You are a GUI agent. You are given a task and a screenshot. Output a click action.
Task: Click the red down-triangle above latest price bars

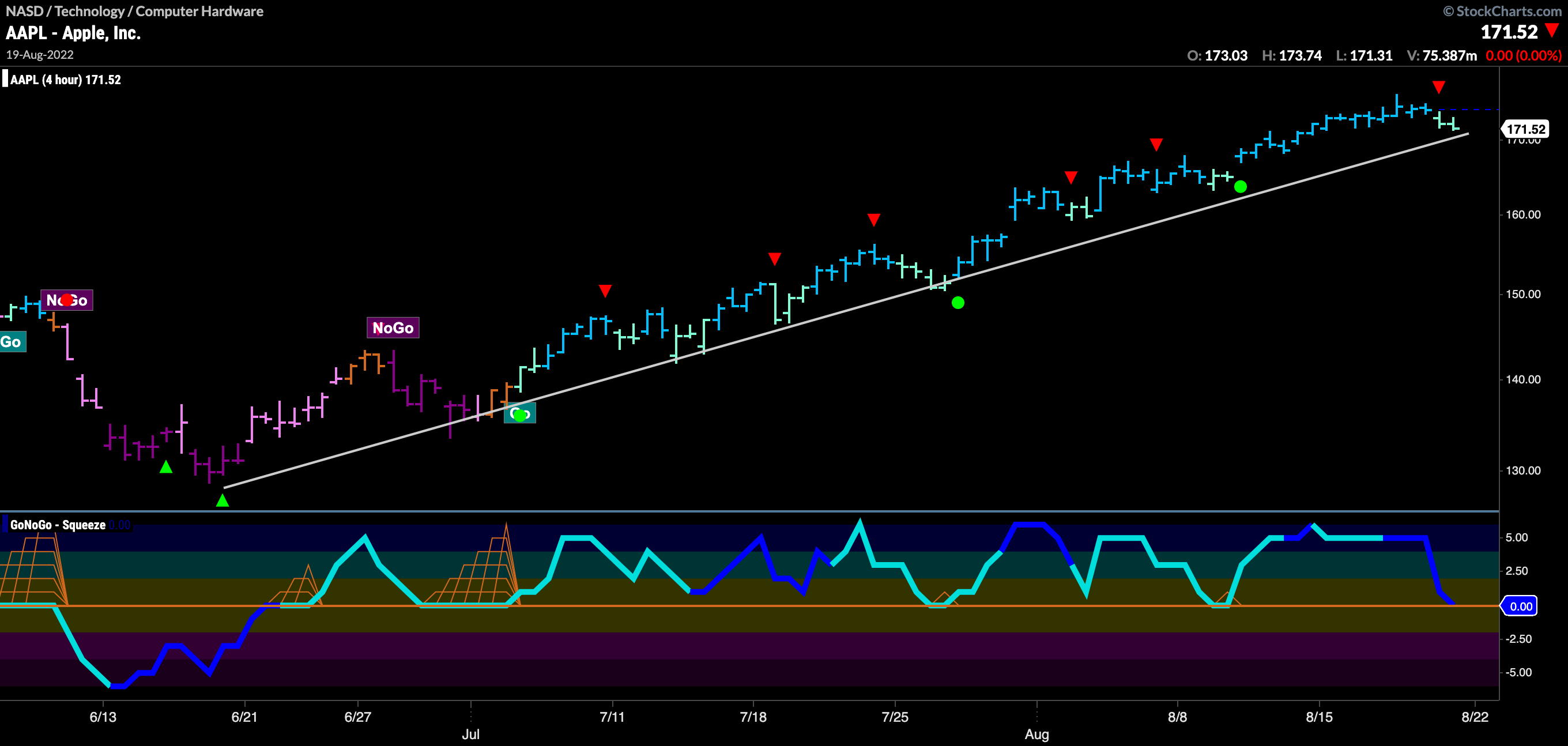point(1438,87)
